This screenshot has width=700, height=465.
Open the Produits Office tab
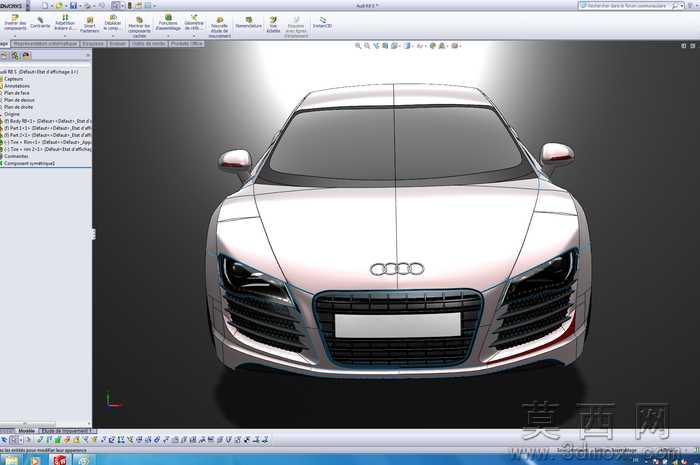click(x=187, y=44)
